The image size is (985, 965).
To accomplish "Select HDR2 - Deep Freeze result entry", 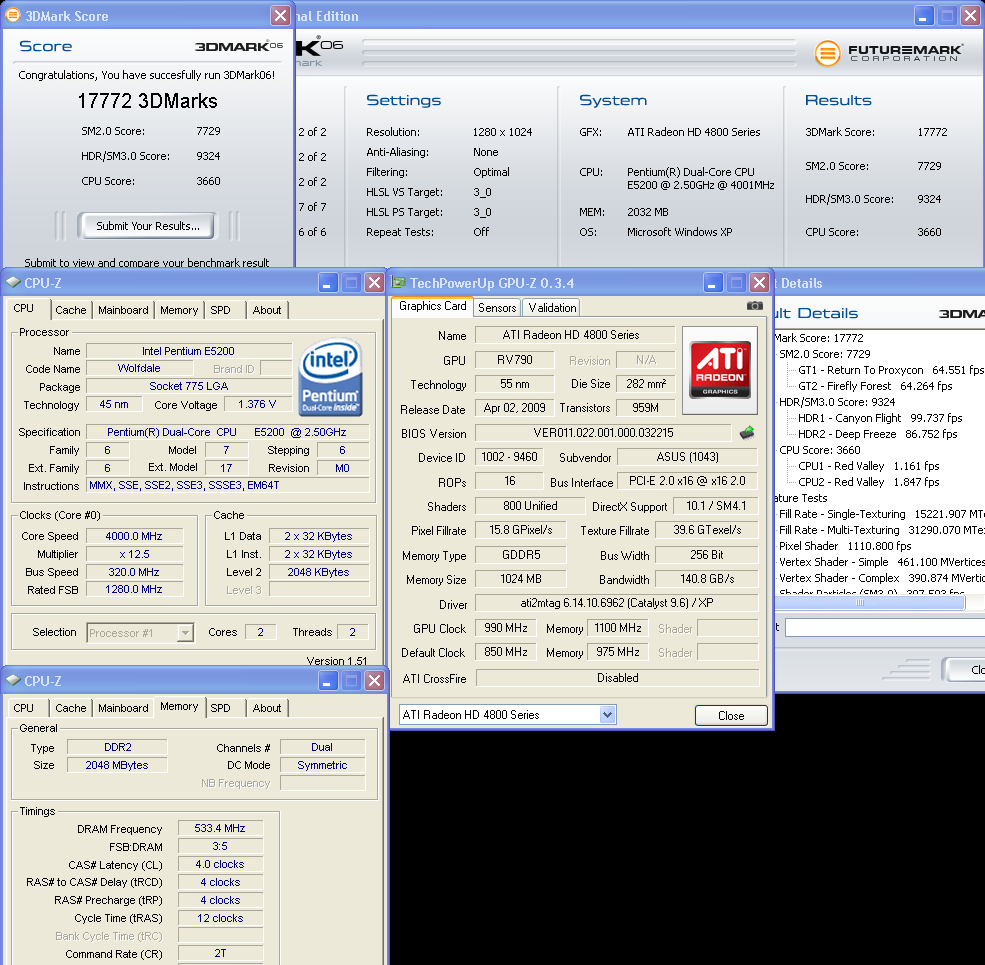I will pyautogui.click(x=877, y=434).
